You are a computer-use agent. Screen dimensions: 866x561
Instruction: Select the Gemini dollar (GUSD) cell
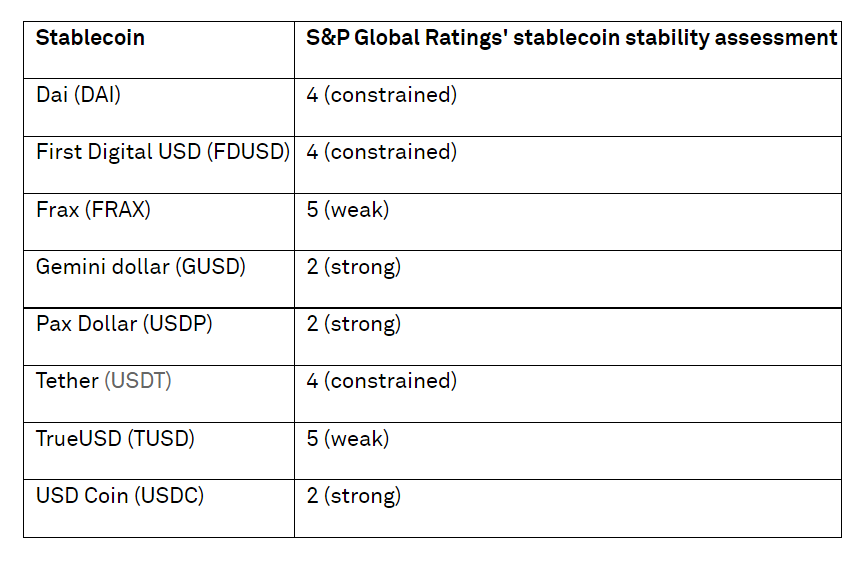[140, 267]
